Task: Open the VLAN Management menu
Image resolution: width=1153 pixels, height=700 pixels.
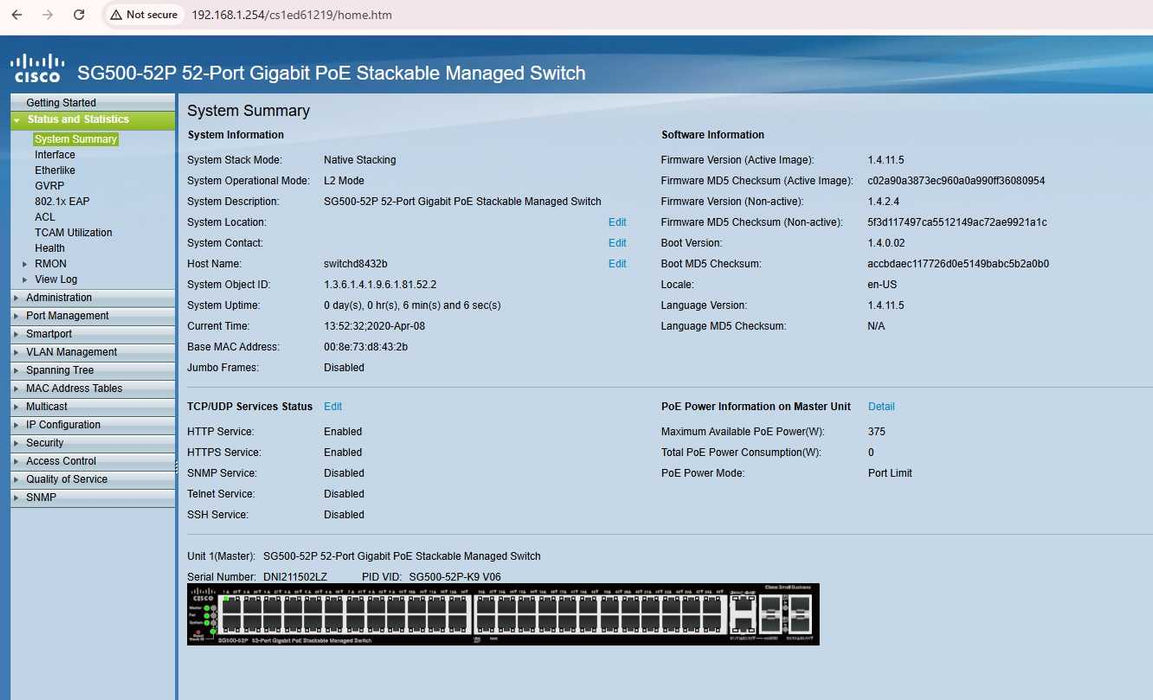Action: [x=71, y=352]
